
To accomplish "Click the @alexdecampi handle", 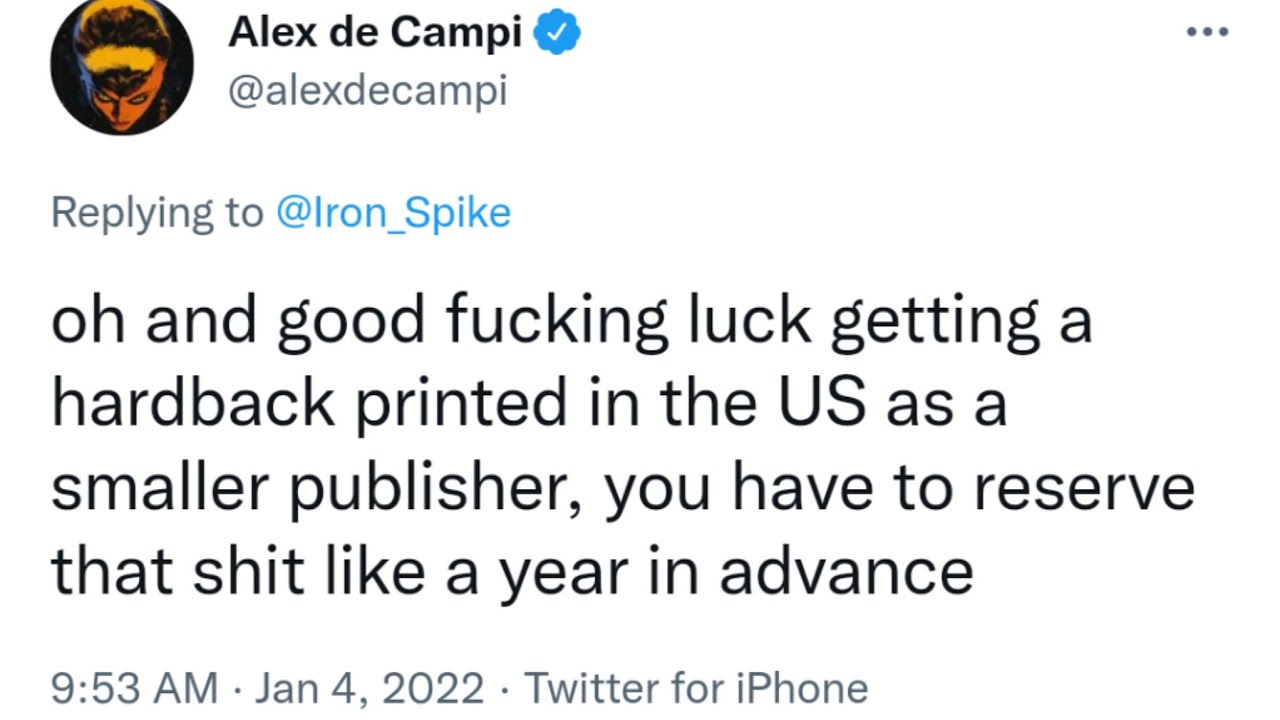I will tap(367, 92).
